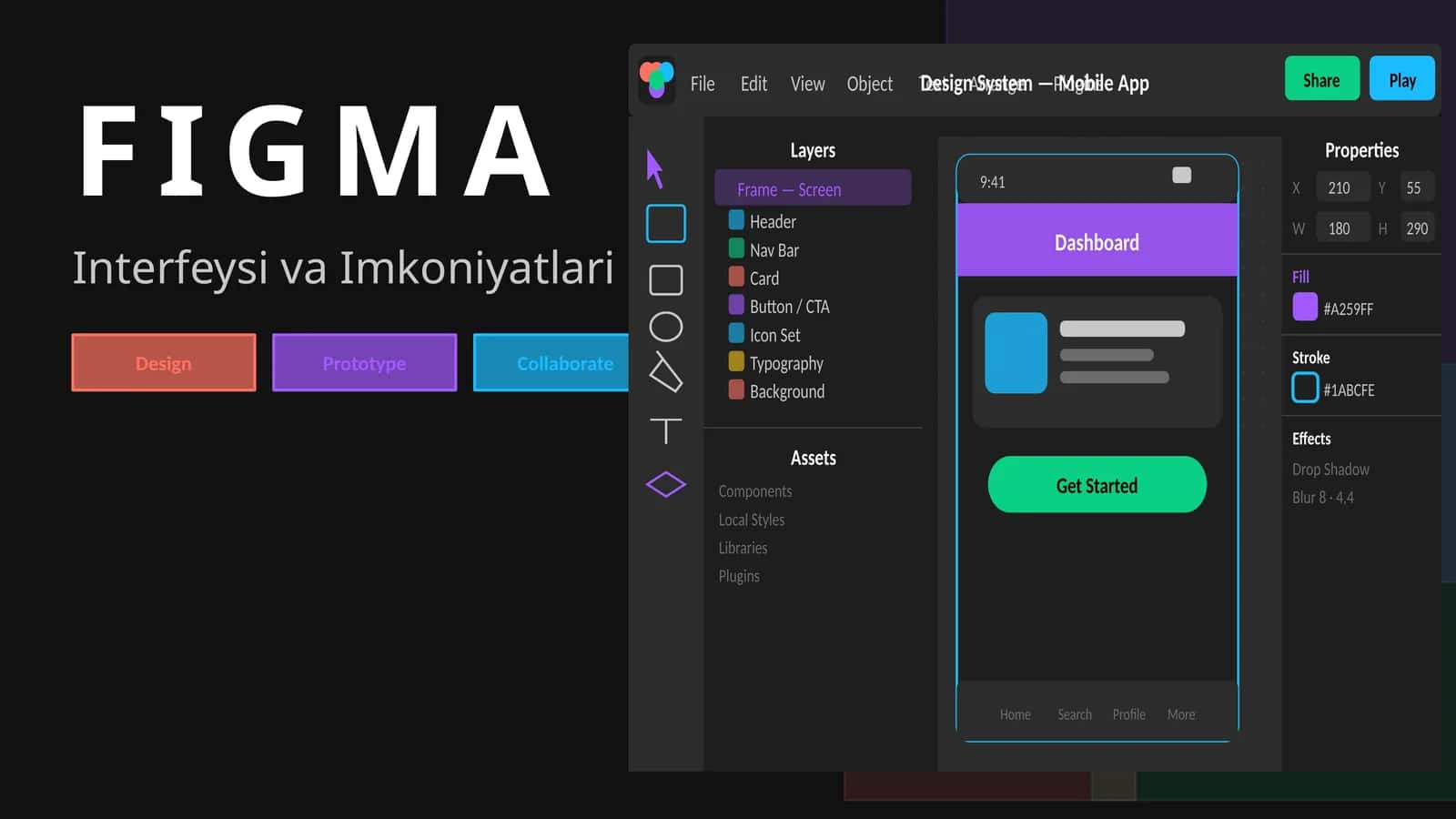Screen dimensions: 1456x819
Task: Open the View menu
Action: tap(808, 84)
